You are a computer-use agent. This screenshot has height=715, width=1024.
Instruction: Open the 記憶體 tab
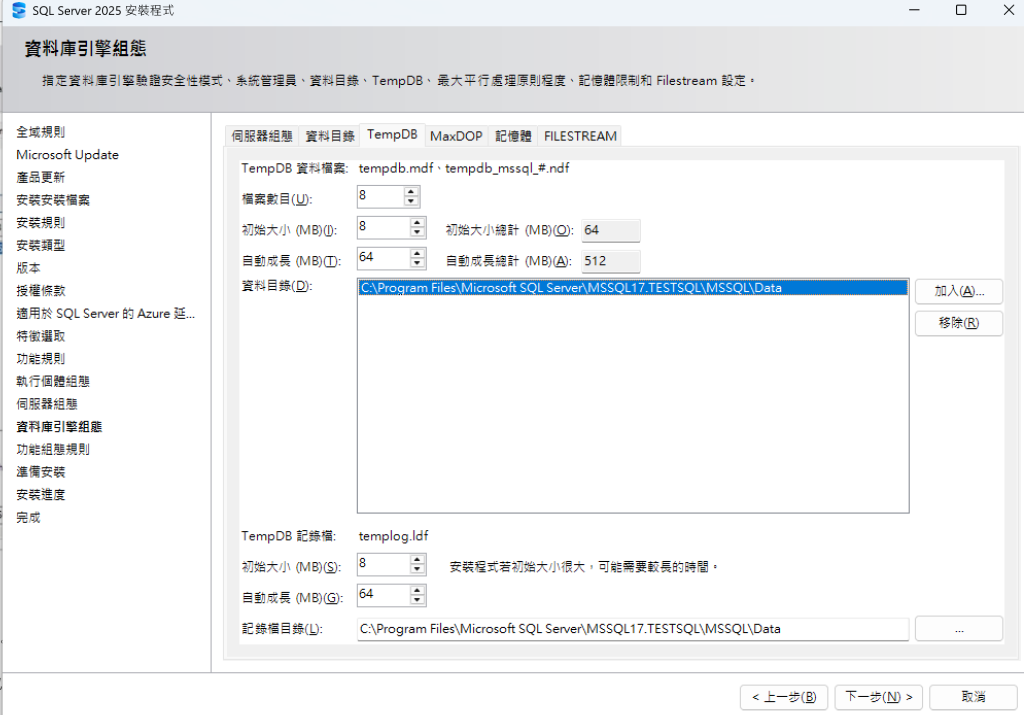pos(513,136)
